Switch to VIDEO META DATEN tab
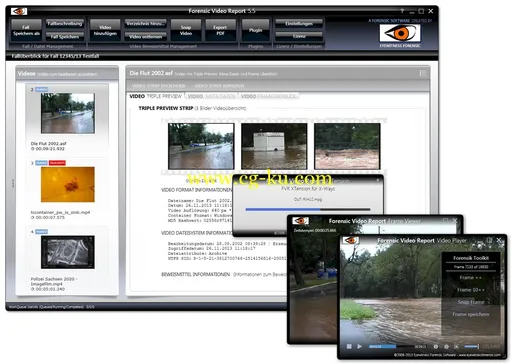Viewport: 512px width, 364px height. (x=211, y=96)
